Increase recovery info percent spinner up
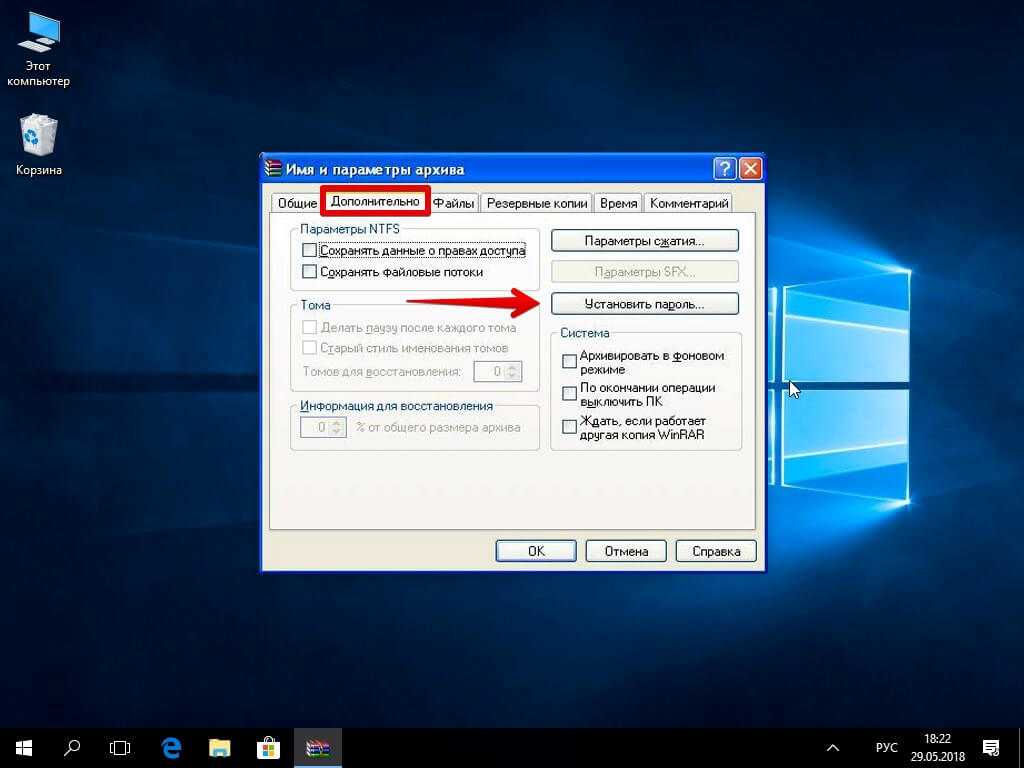Viewport: 1024px width, 768px height. coord(338,423)
